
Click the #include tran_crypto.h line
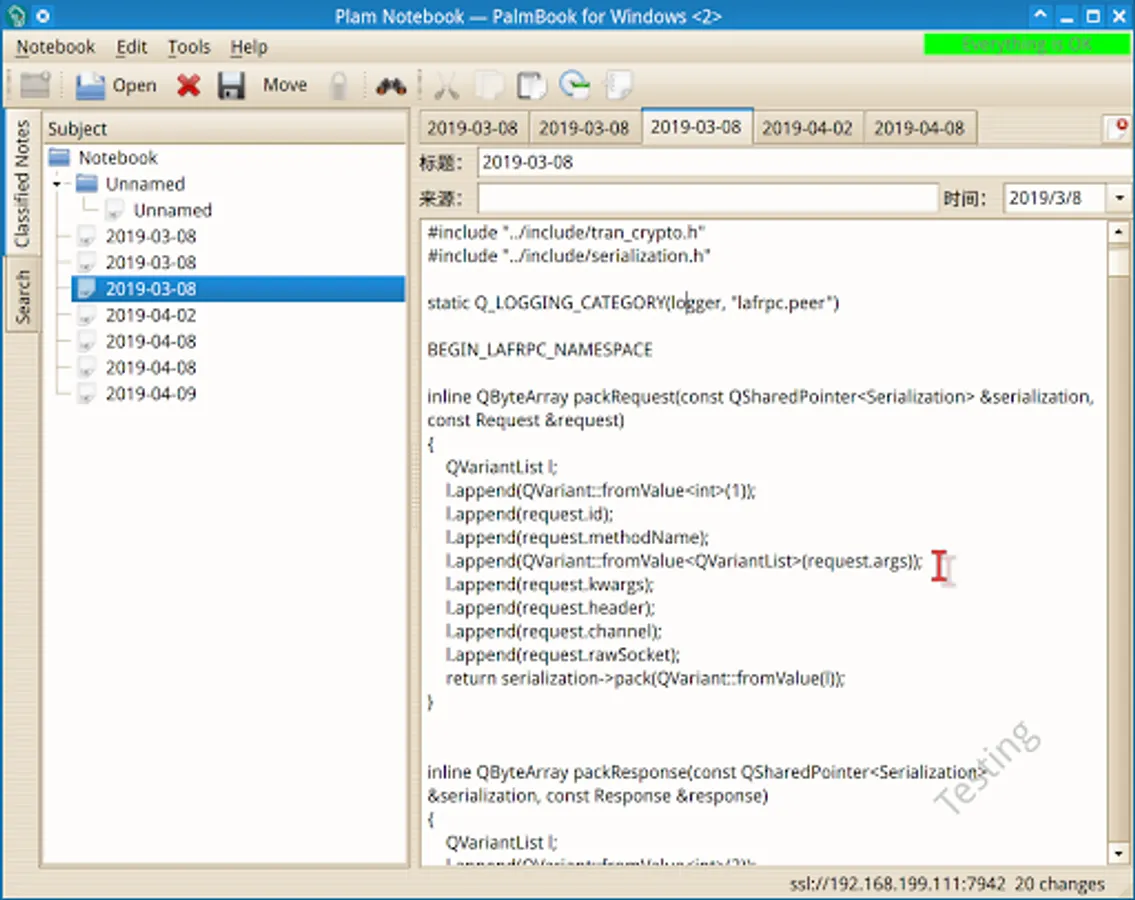[x=566, y=232]
